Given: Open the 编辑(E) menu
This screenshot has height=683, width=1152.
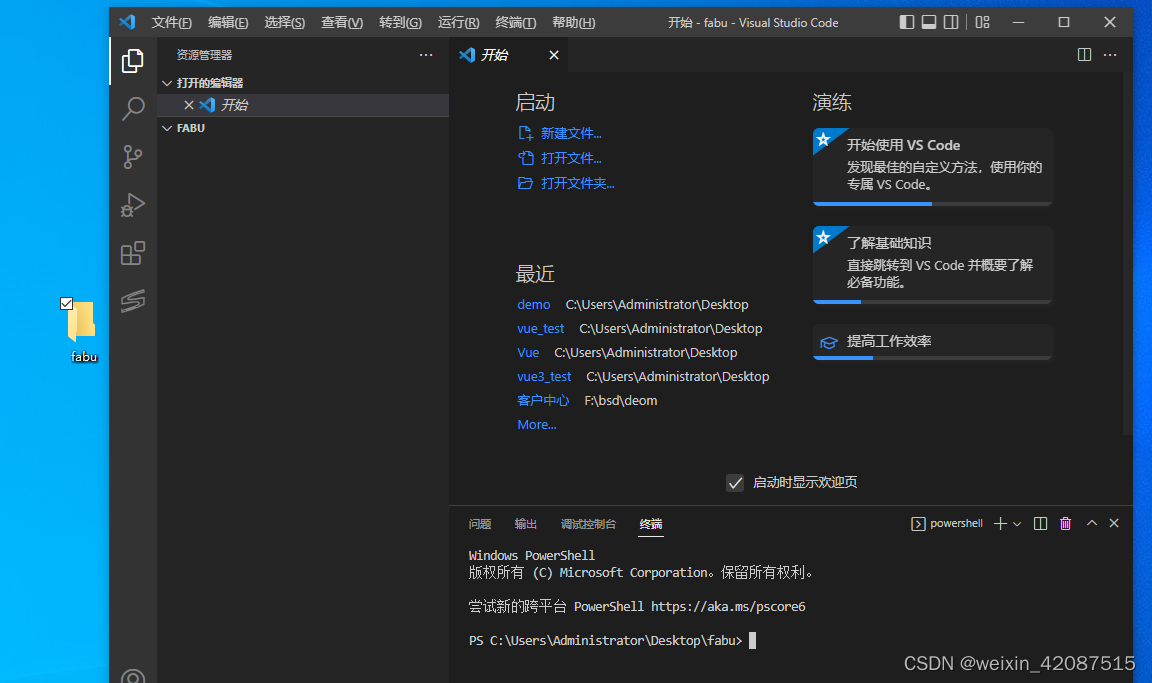Looking at the screenshot, I should [x=228, y=23].
